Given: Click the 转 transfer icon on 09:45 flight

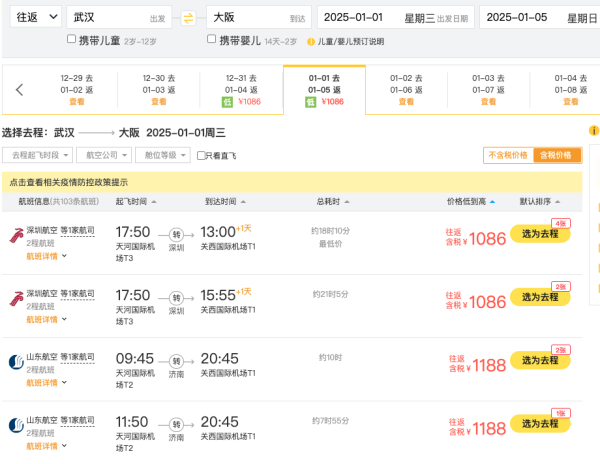Looking at the screenshot, I should pos(176,361).
